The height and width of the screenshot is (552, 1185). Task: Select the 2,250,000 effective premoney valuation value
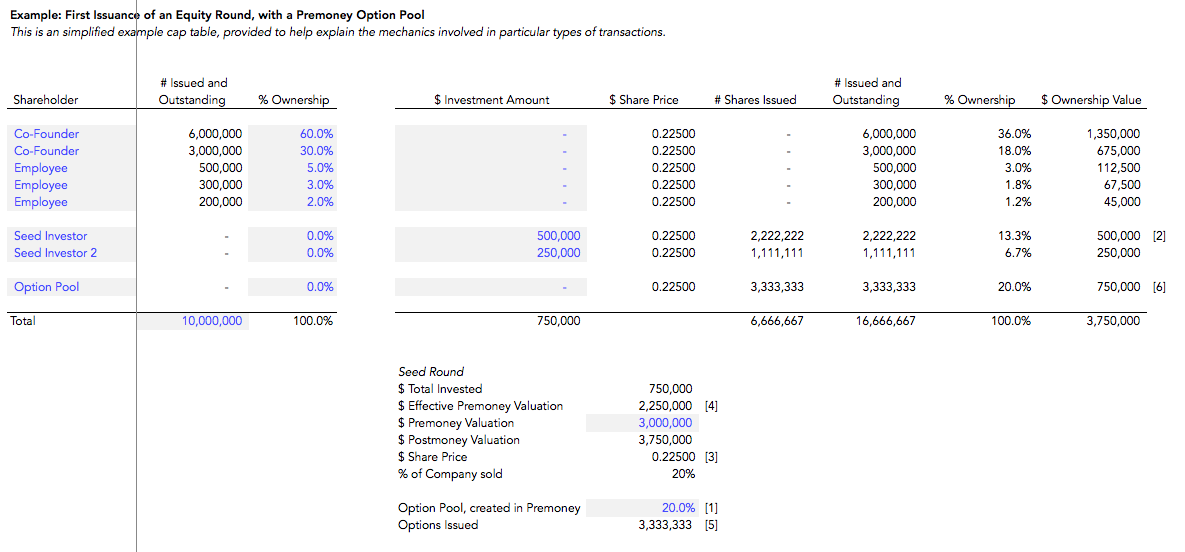665,406
